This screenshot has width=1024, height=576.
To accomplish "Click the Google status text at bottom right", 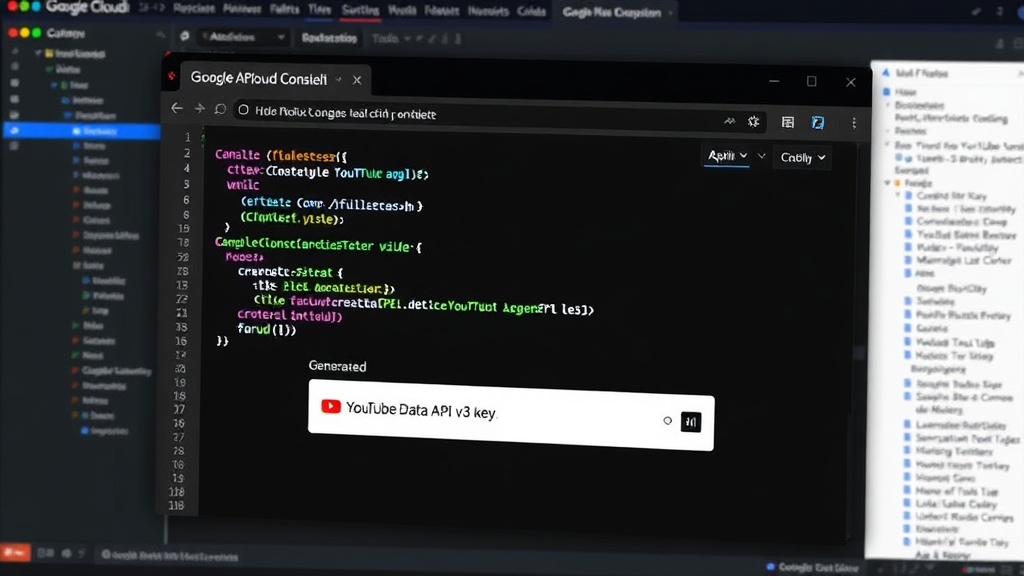I will click(818, 568).
